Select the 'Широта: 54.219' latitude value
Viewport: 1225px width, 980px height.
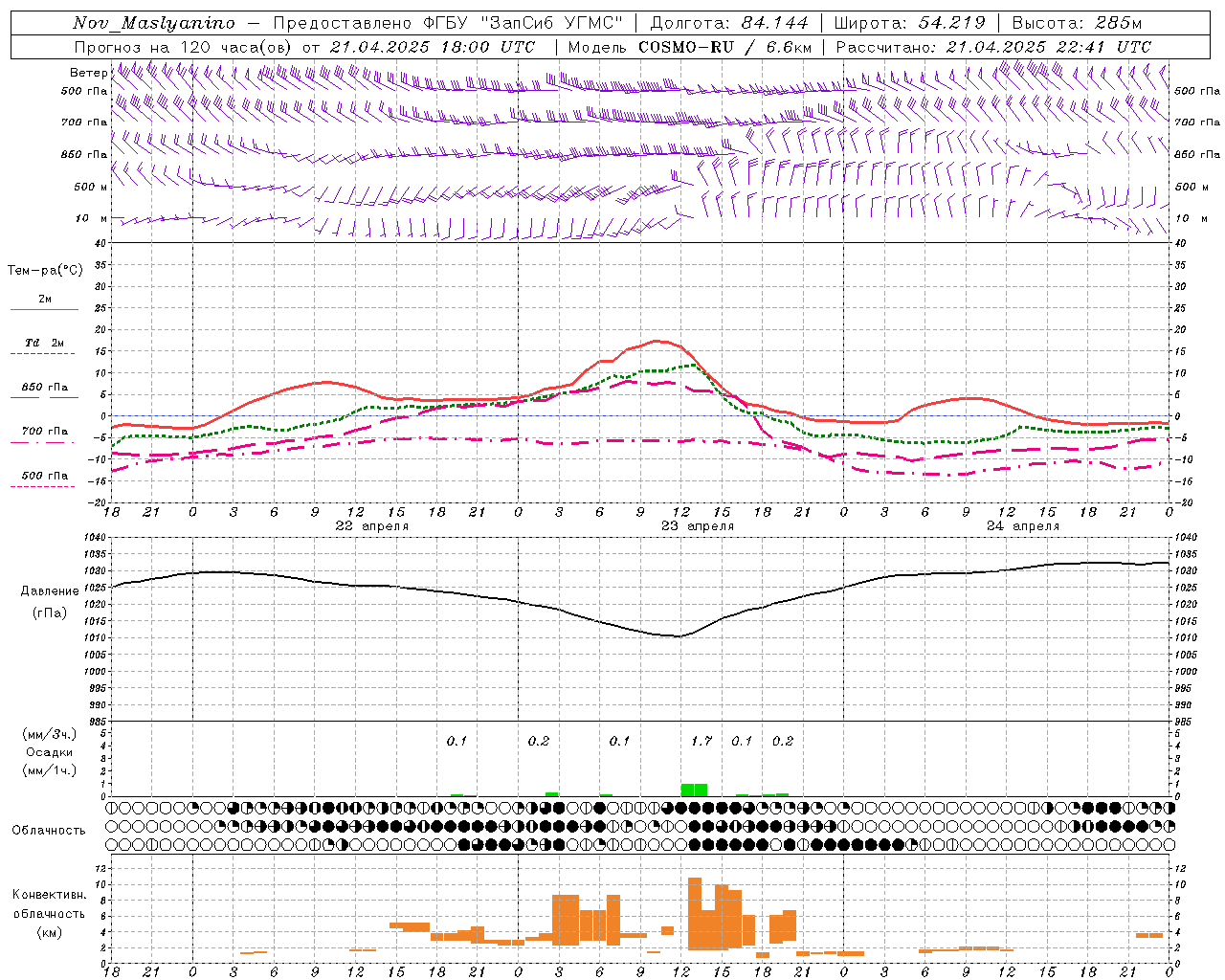910,23
